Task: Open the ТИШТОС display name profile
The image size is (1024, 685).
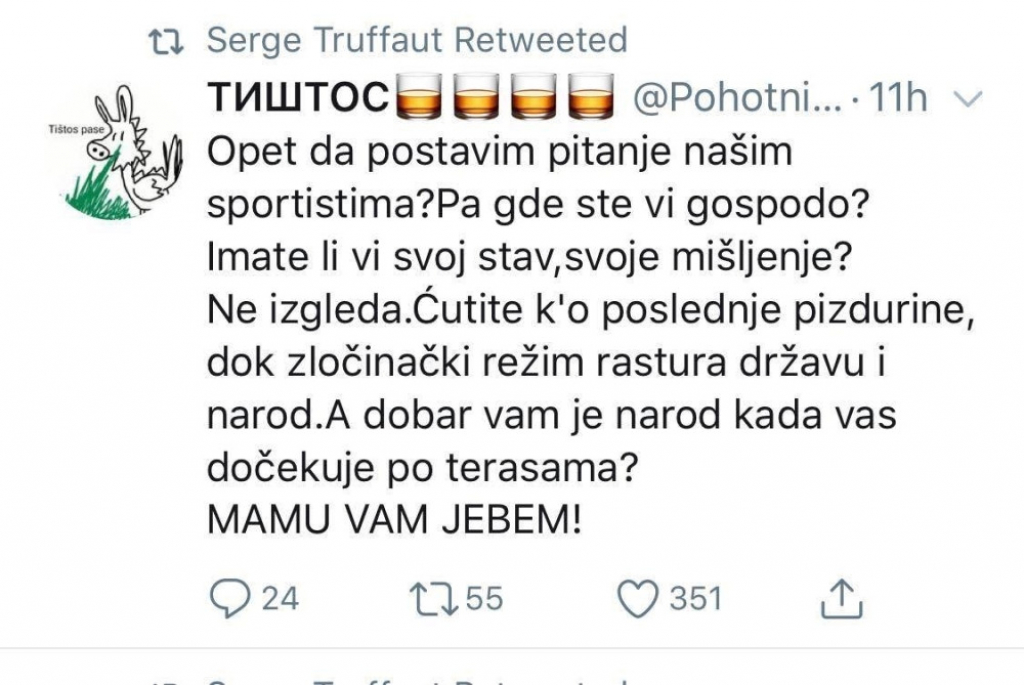Action: point(296,98)
